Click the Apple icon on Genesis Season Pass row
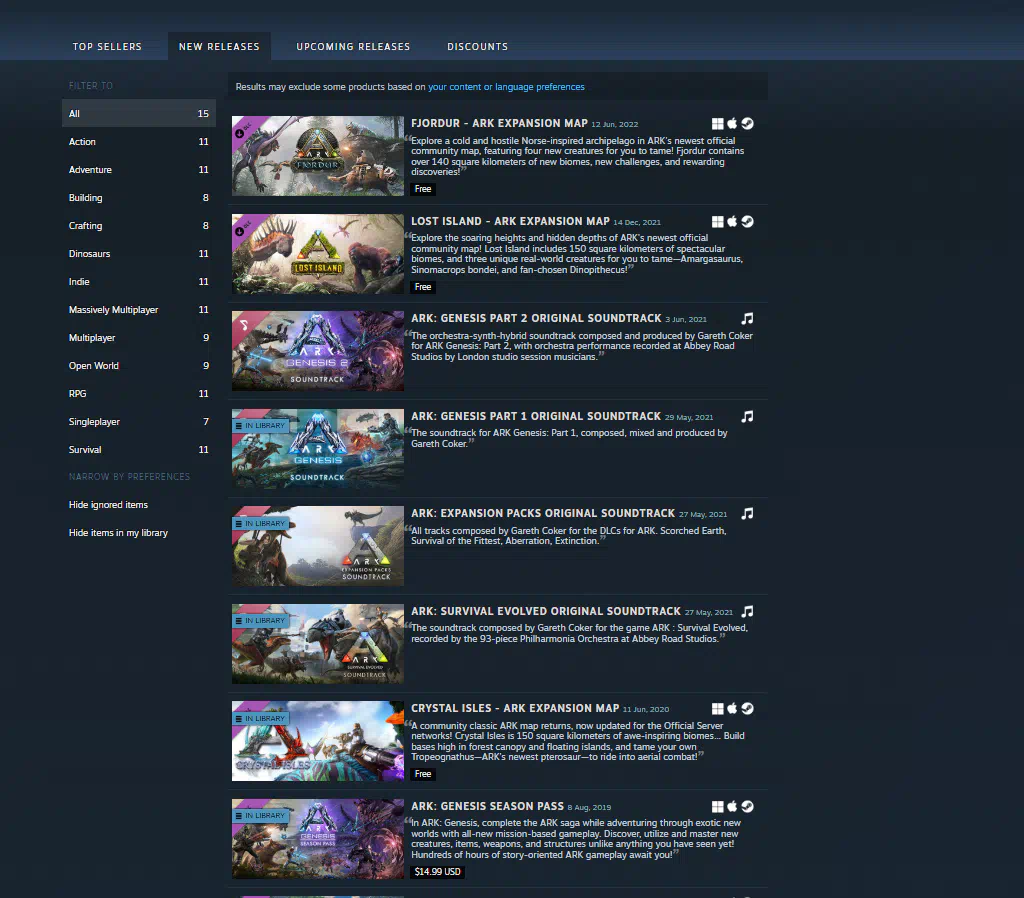Image resolution: width=1024 pixels, height=898 pixels. pyautogui.click(x=732, y=807)
